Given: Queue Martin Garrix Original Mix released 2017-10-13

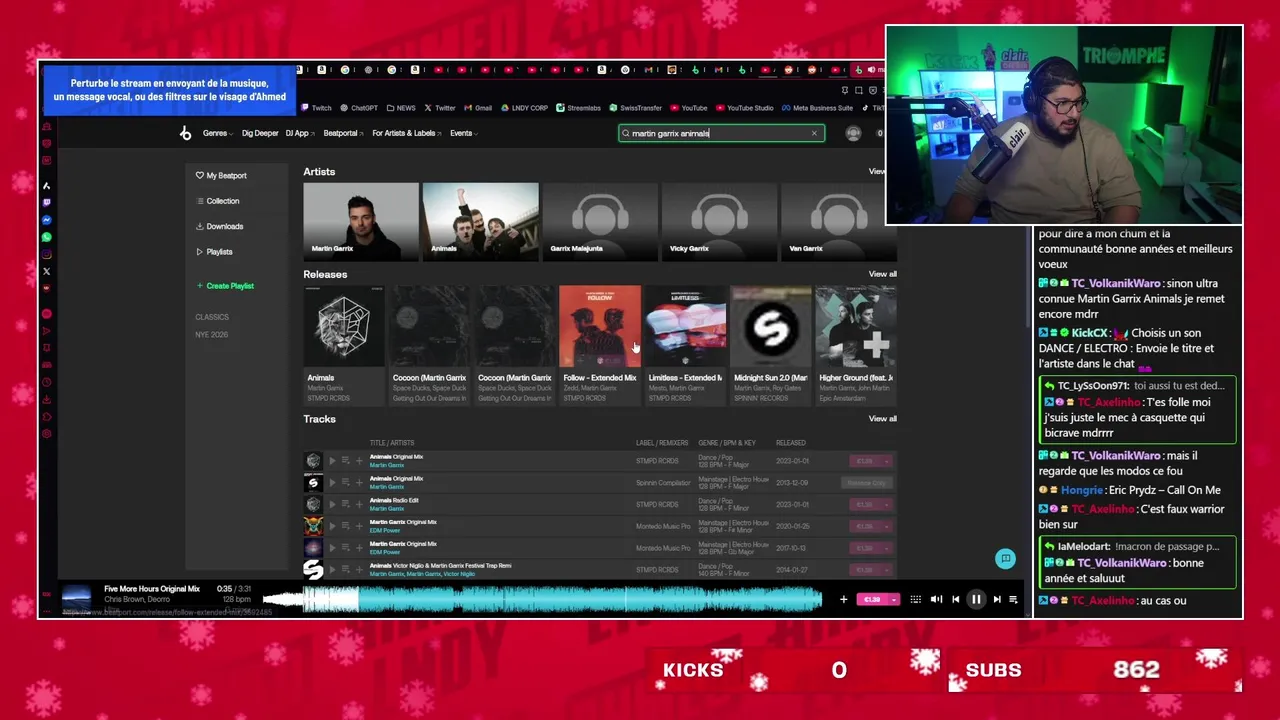Looking at the screenshot, I should [x=345, y=548].
